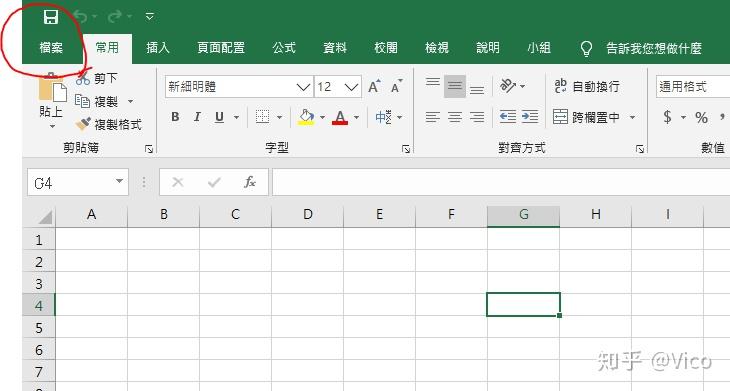Viewport: 730px width, 391px height.
Task: Open the 資料 (Data) tab
Action: coord(335,47)
